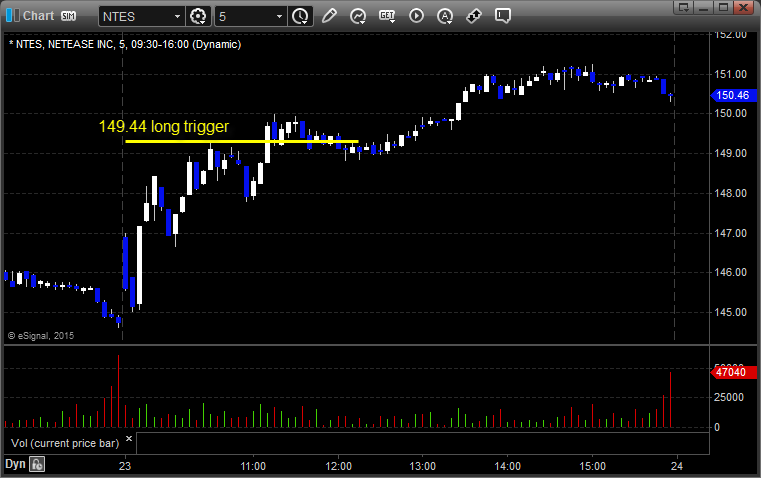Click the Dyn time template label
Screen dimensions: 761x478
click(x=15, y=464)
